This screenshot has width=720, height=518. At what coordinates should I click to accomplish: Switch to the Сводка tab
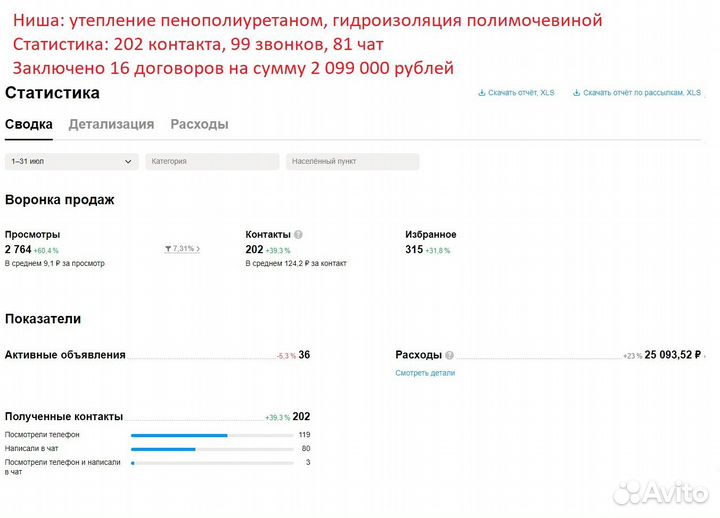click(28, 124)
